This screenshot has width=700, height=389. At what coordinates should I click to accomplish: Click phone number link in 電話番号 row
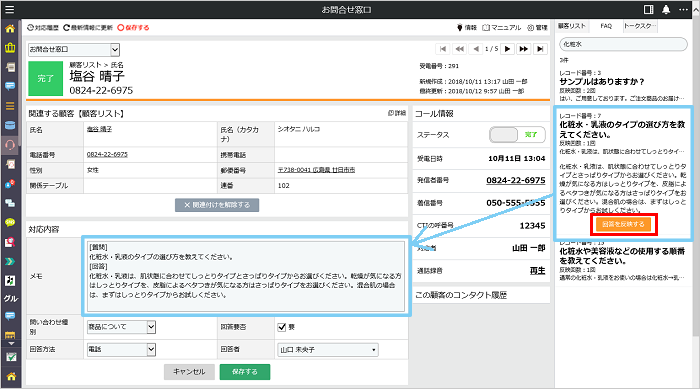pos(107,155)
